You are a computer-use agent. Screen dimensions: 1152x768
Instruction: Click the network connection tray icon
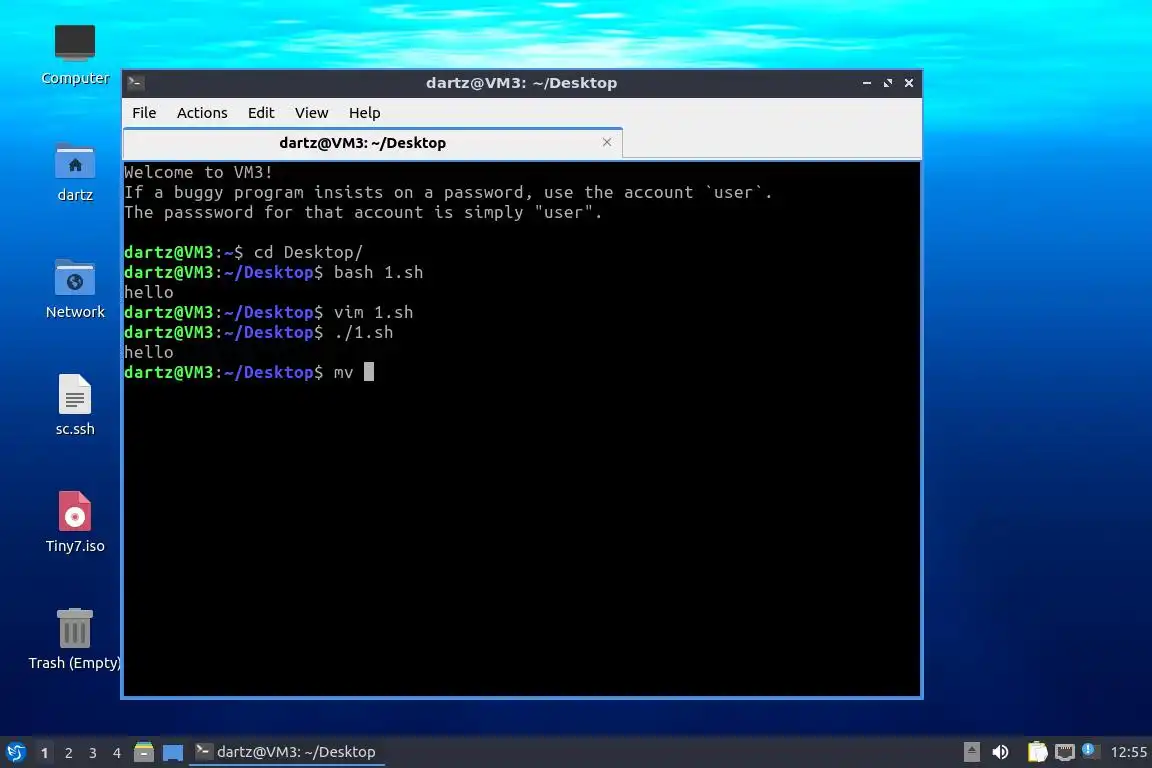tap(1065, 752)
